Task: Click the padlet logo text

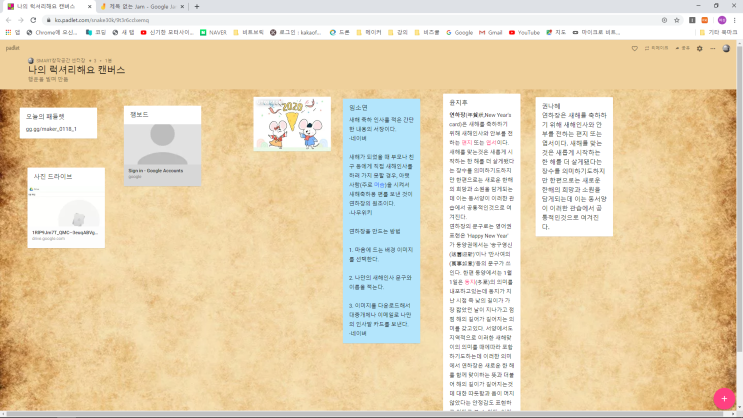Action: (x=13, y=48)
